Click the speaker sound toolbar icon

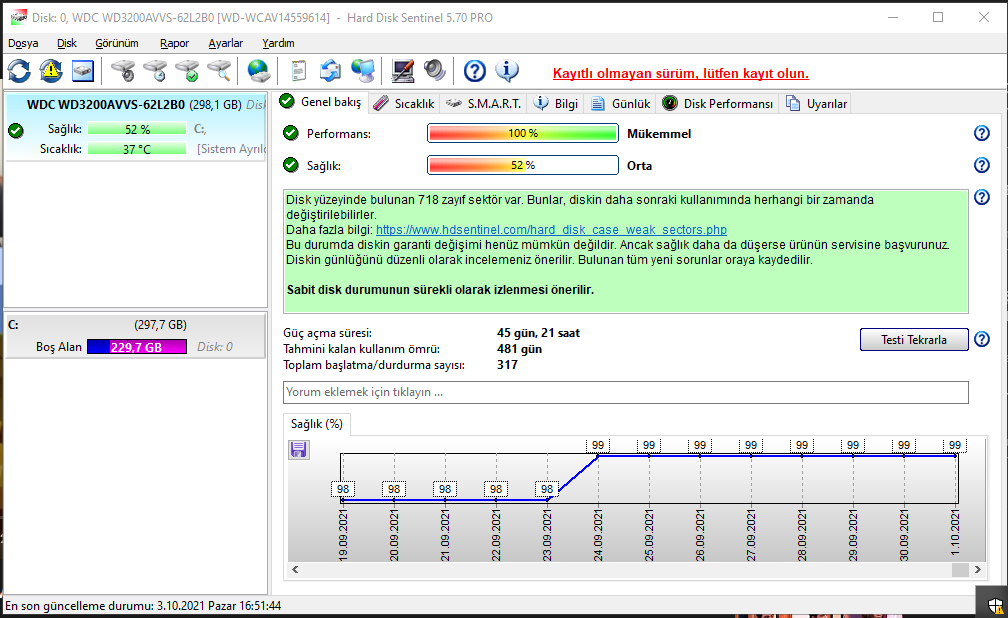click(x=435, y=71)
